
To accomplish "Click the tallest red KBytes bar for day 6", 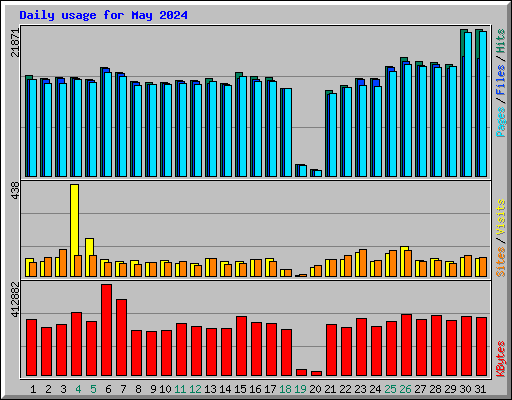I will tap(106, 330).
